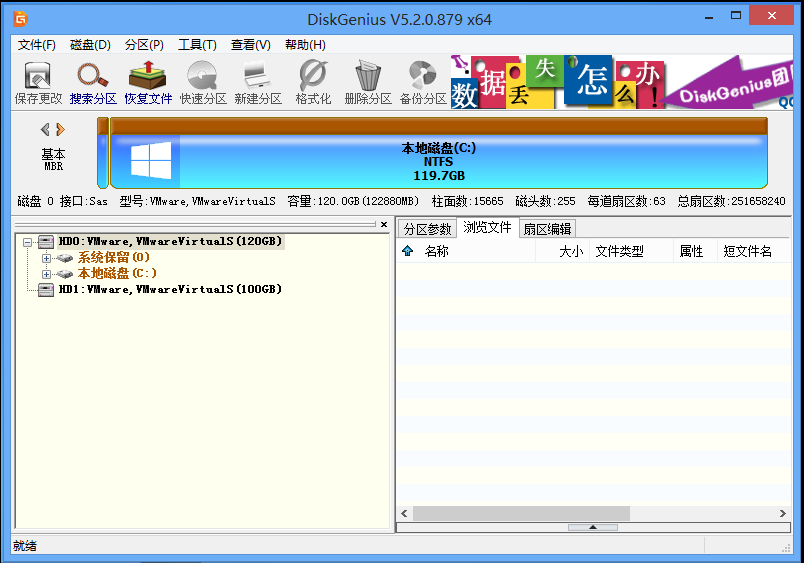
Task: Select the 格式化 format tool
Action: click(x=313, y=83)
